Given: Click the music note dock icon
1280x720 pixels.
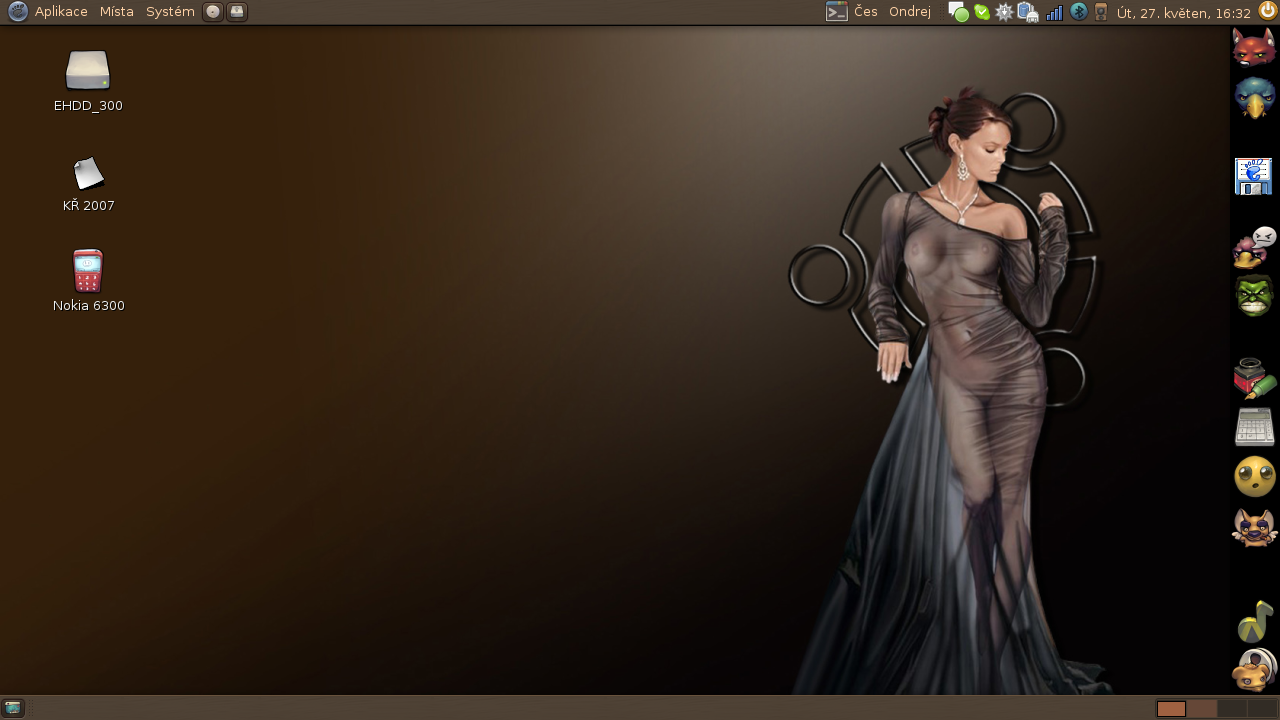Looking at the screenshot, I should [x=1255, y=621].
